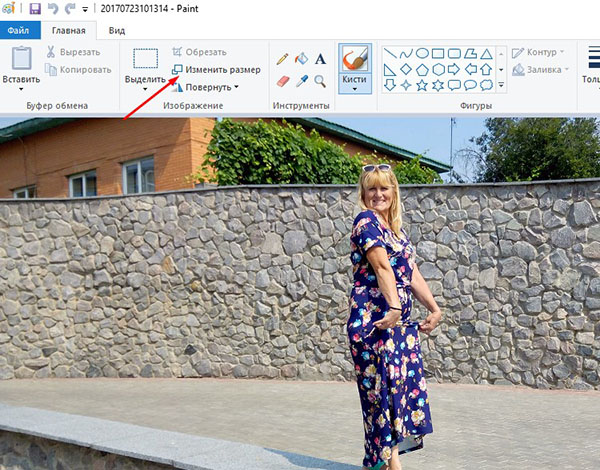Expand the Вставить dropdown arrow
Image resolution: width=600 pixels, height=470 pixels.
coord(21,89)
